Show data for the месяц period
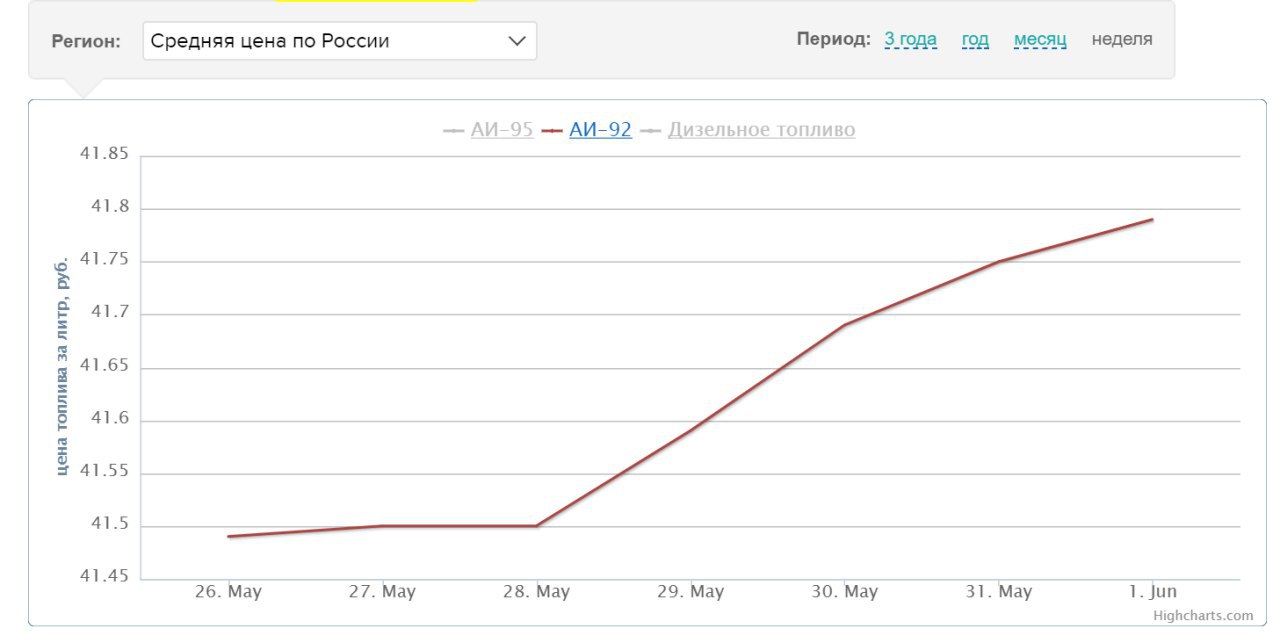Viewport: 1280px width, 643px height. [x=1040, y=40]
